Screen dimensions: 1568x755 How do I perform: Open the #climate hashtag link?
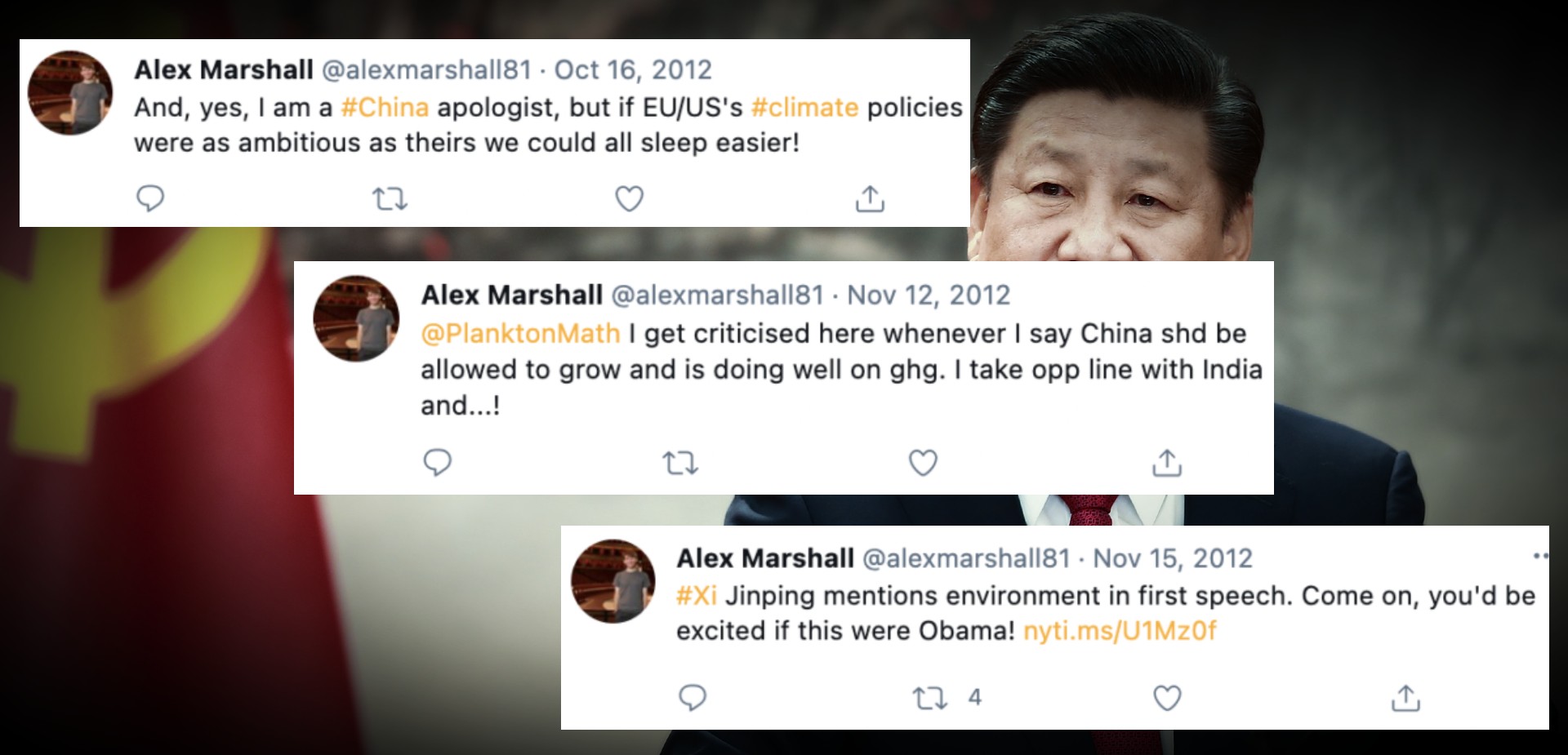(x=804, y=107)
